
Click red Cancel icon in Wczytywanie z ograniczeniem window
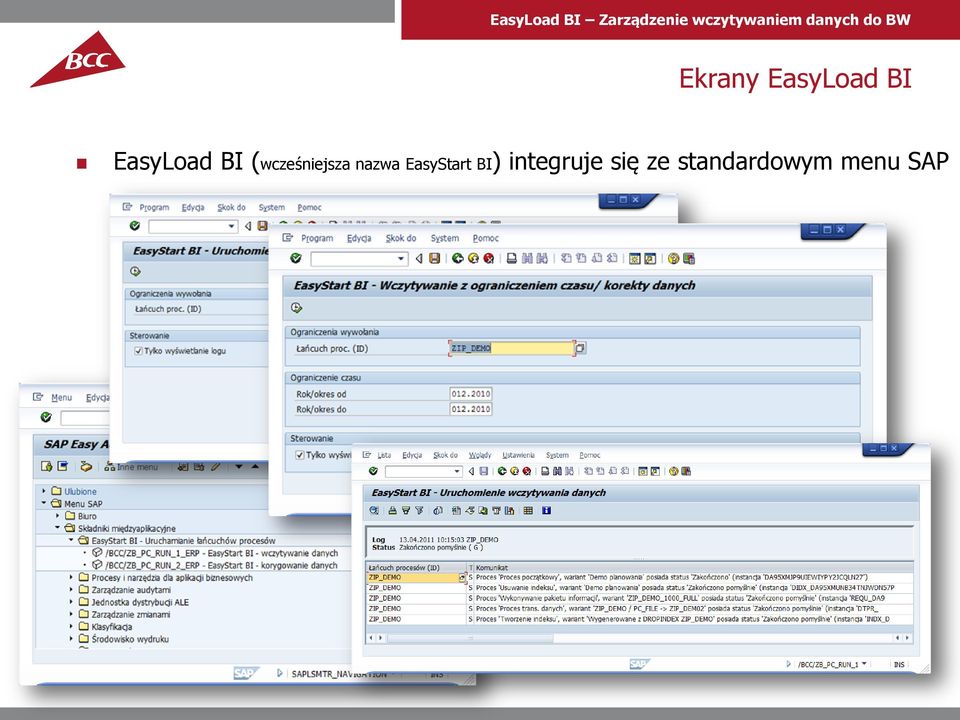pos(489,259)
